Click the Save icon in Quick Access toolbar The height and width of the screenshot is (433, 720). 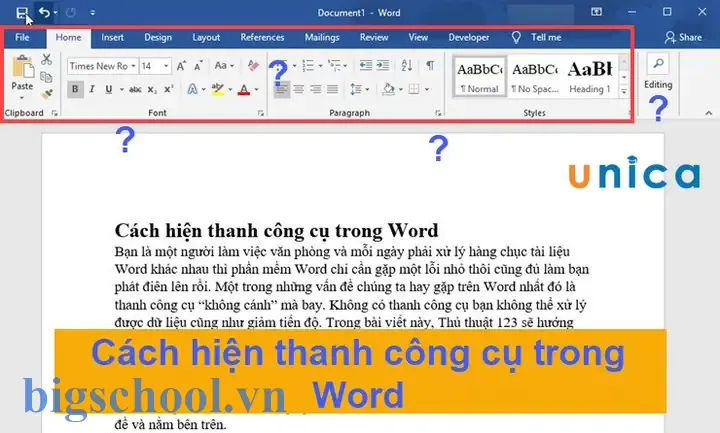[21, 13]
